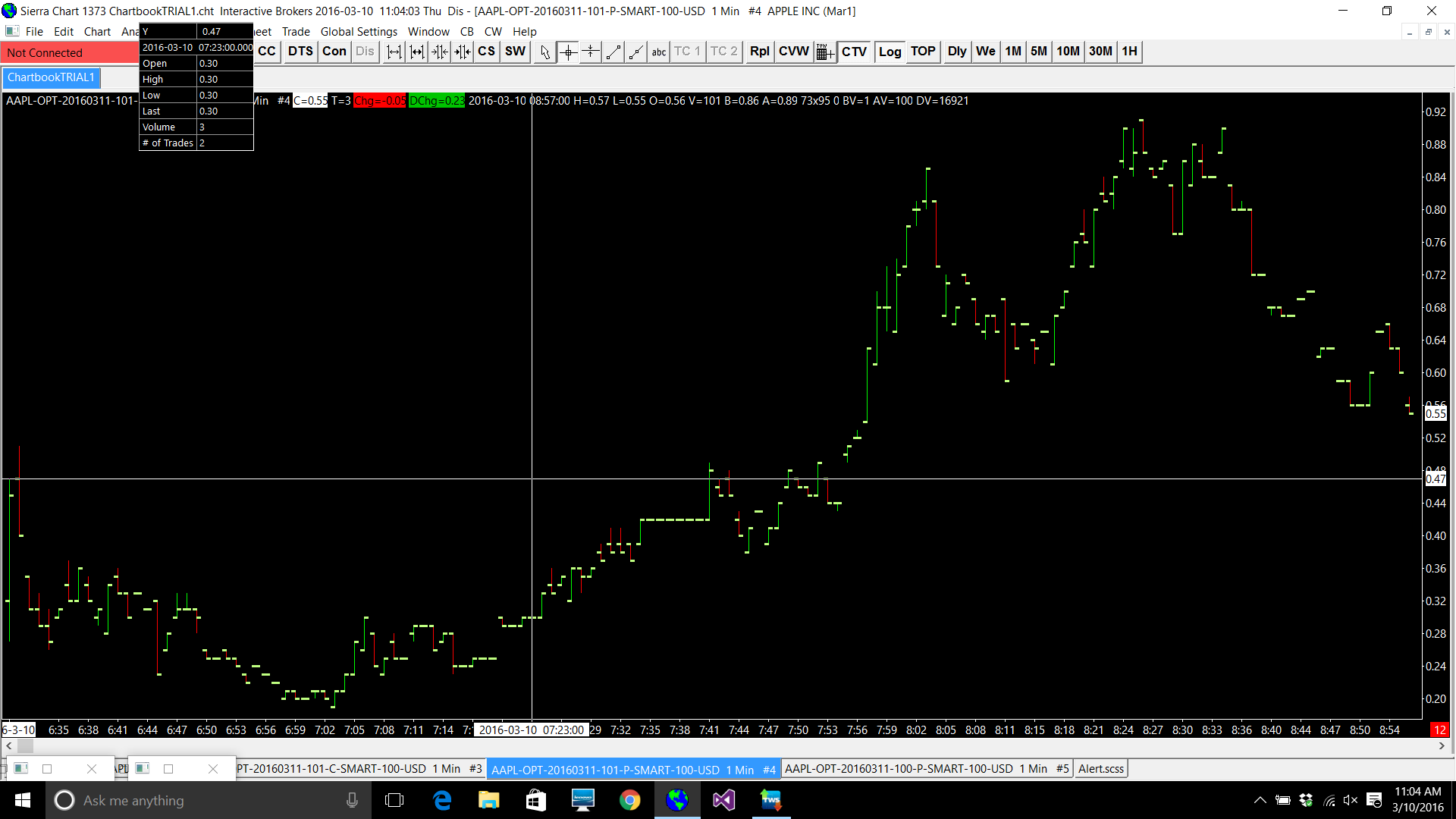Switch to the 101-P-SMART chart #4 tab

click(633, 770)
